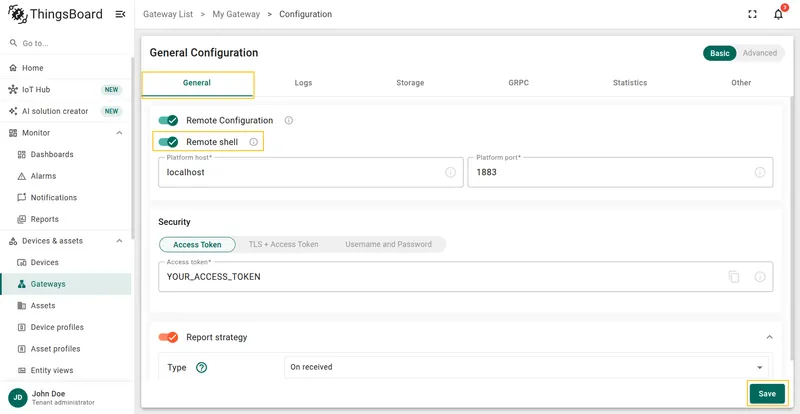Click the Go to search box
The width and height of the screenshot is (800, 414).
coord(66,43)
